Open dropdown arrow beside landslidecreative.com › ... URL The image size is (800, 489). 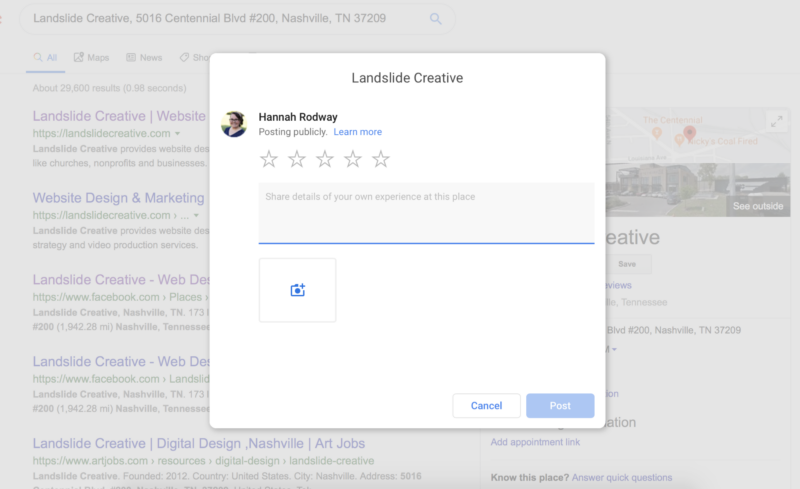196,215
